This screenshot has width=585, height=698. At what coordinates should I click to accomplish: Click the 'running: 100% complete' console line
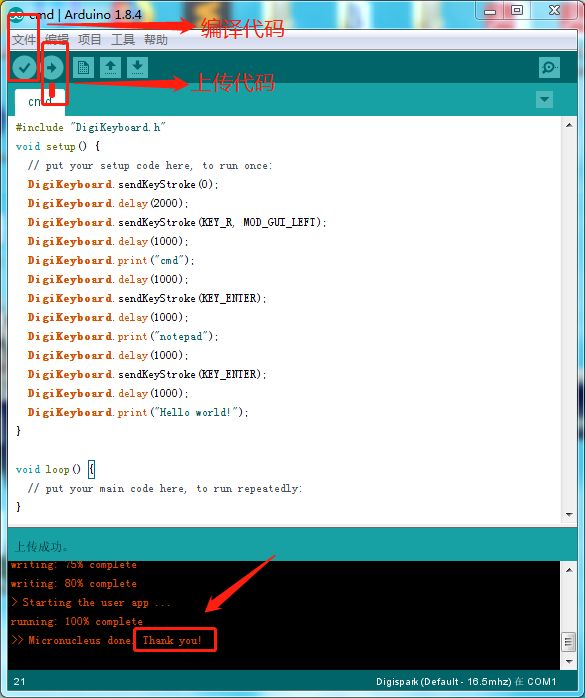(77, 621)
